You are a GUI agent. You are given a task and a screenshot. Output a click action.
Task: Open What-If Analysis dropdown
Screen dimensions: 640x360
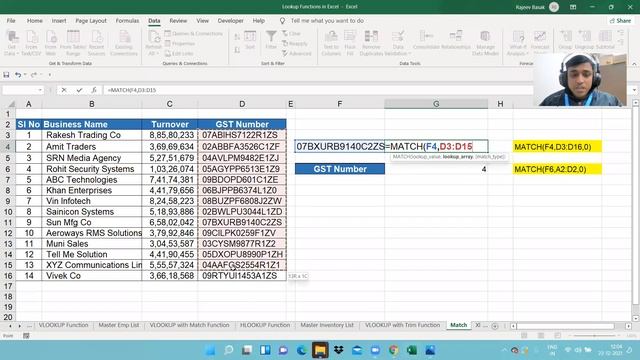click(518, 43)
